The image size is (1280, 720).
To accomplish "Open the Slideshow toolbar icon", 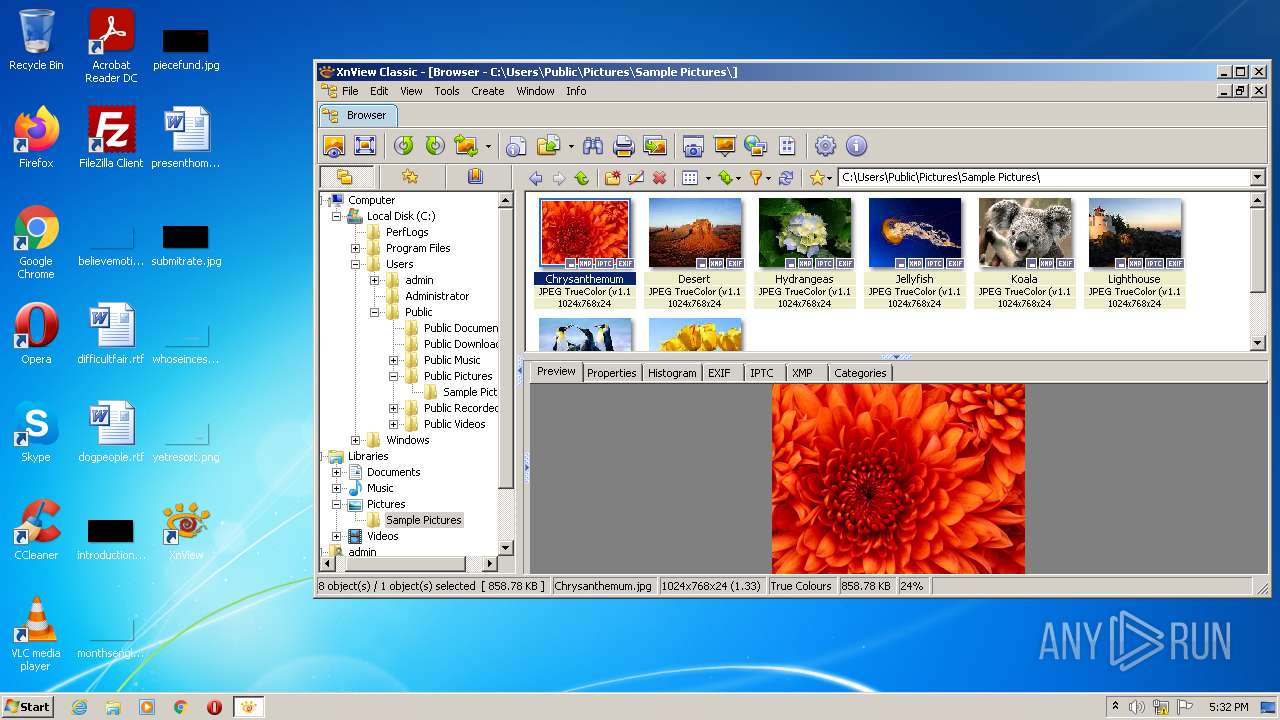I will [725, 146].
